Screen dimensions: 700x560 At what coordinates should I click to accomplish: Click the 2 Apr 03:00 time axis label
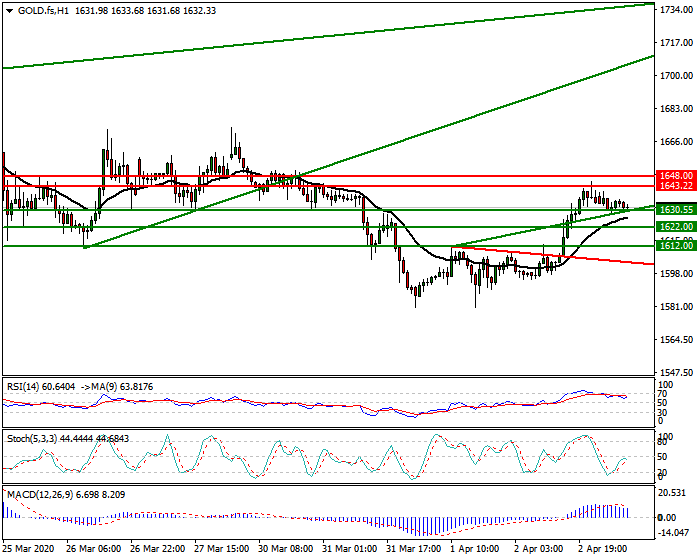point(539,548)
